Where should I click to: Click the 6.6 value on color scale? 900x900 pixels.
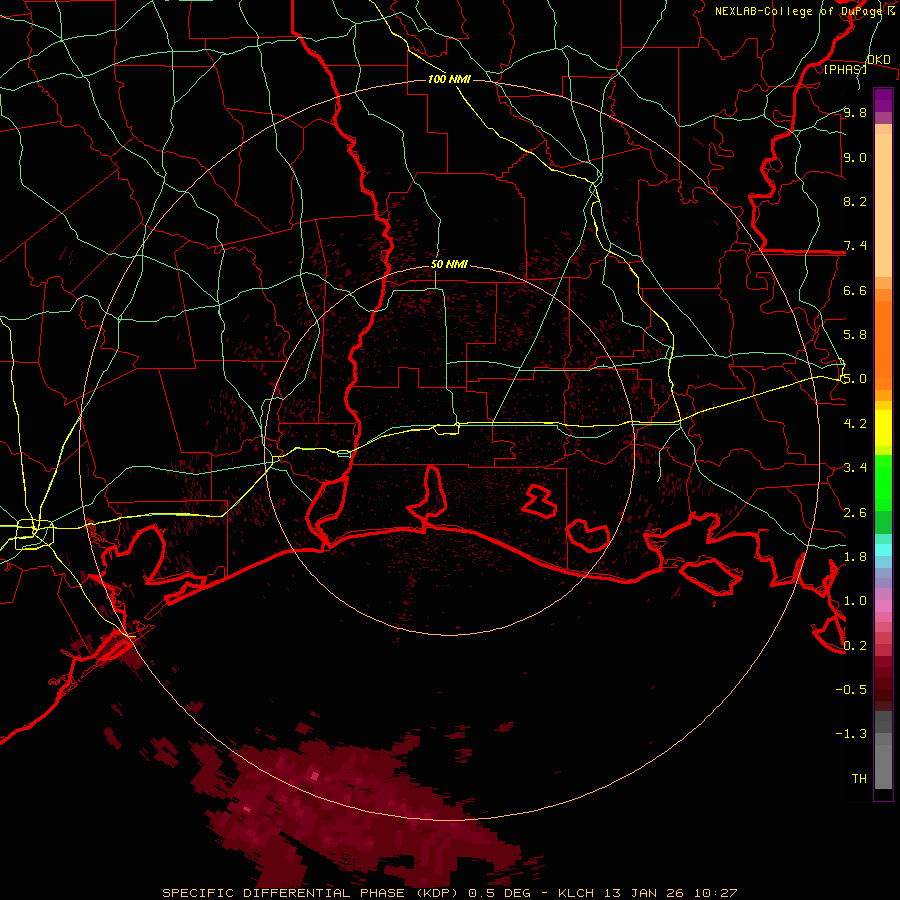(855, 290)
